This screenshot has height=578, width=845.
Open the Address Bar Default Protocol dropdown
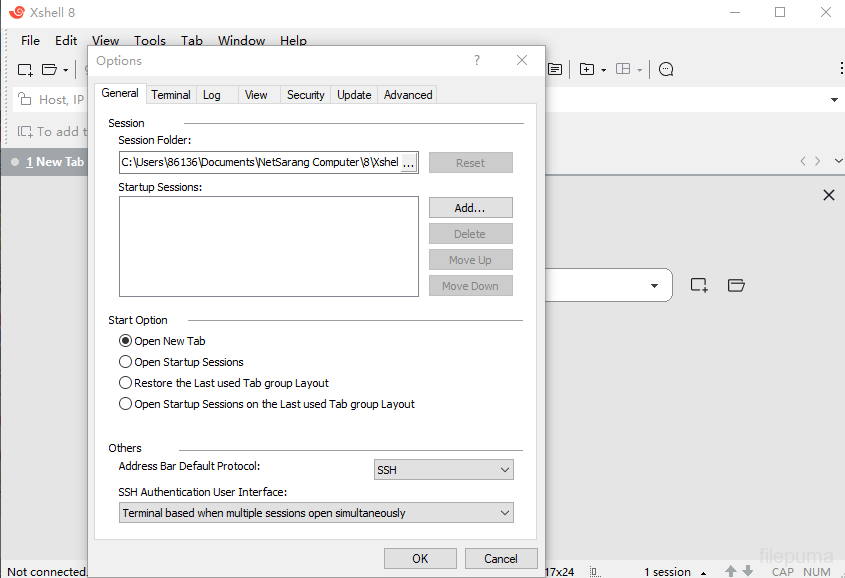coord(443,470)
